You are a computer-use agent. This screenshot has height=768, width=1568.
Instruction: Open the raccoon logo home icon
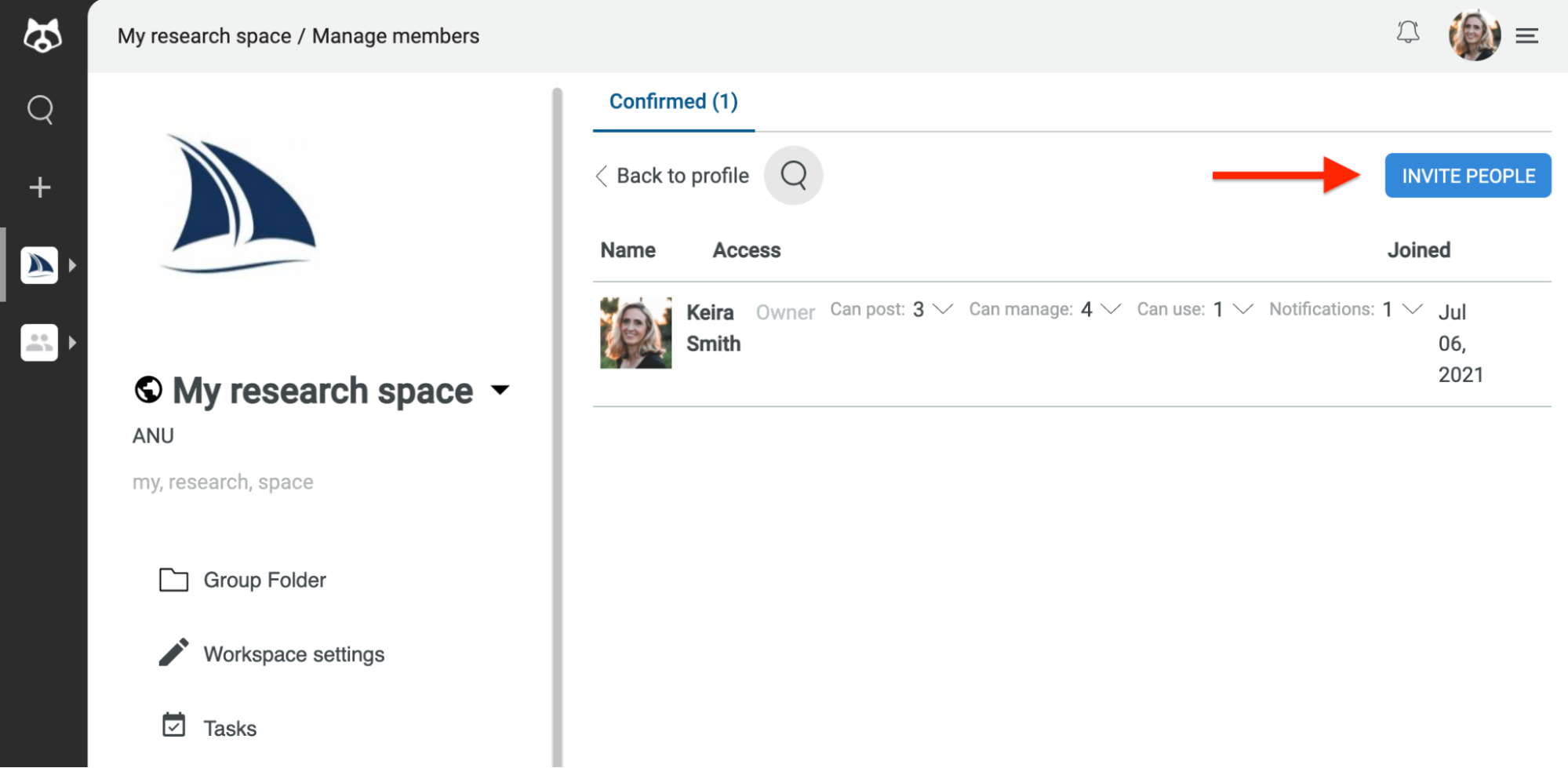click(42, 36)
